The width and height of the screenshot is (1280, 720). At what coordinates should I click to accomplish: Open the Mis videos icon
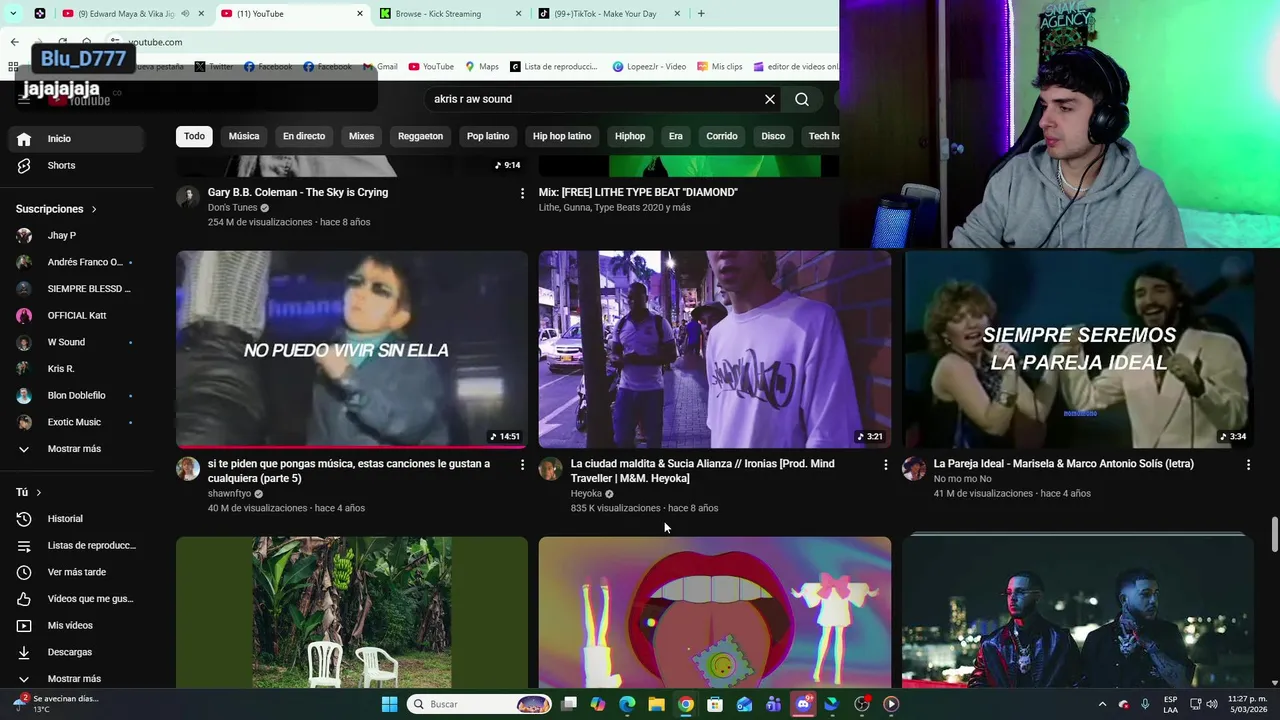coord(24,625)
